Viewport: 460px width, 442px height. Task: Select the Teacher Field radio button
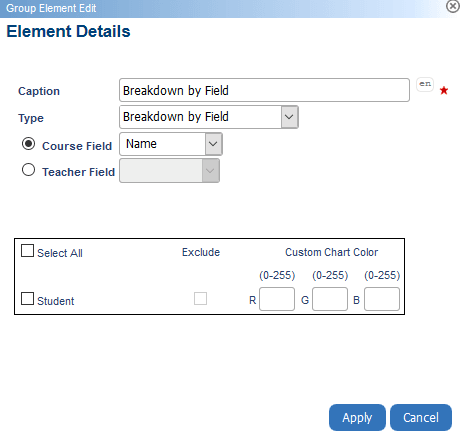click(28, 170)
